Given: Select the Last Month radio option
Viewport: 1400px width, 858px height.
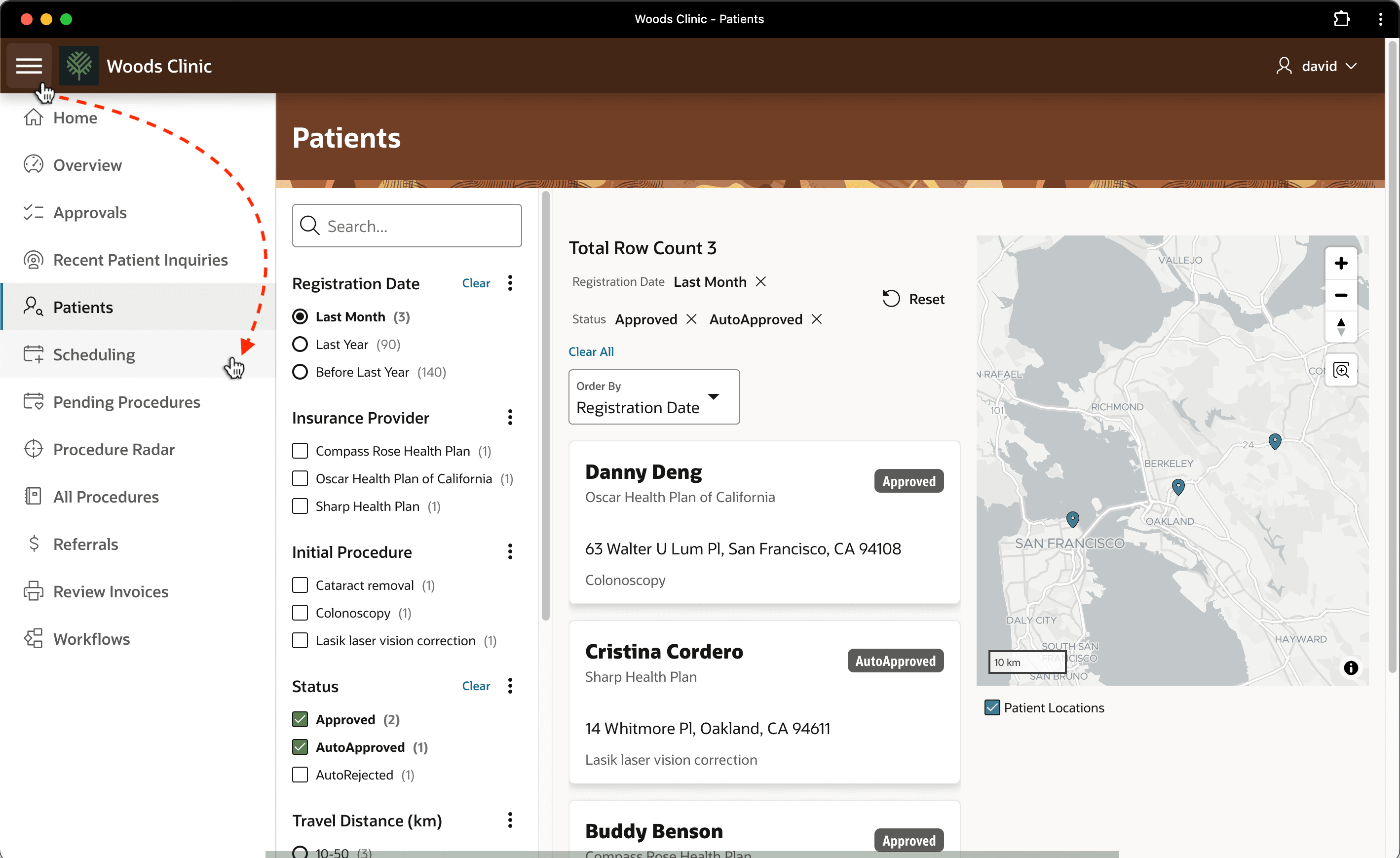Looking at the screenshot, I should point(300,317).
